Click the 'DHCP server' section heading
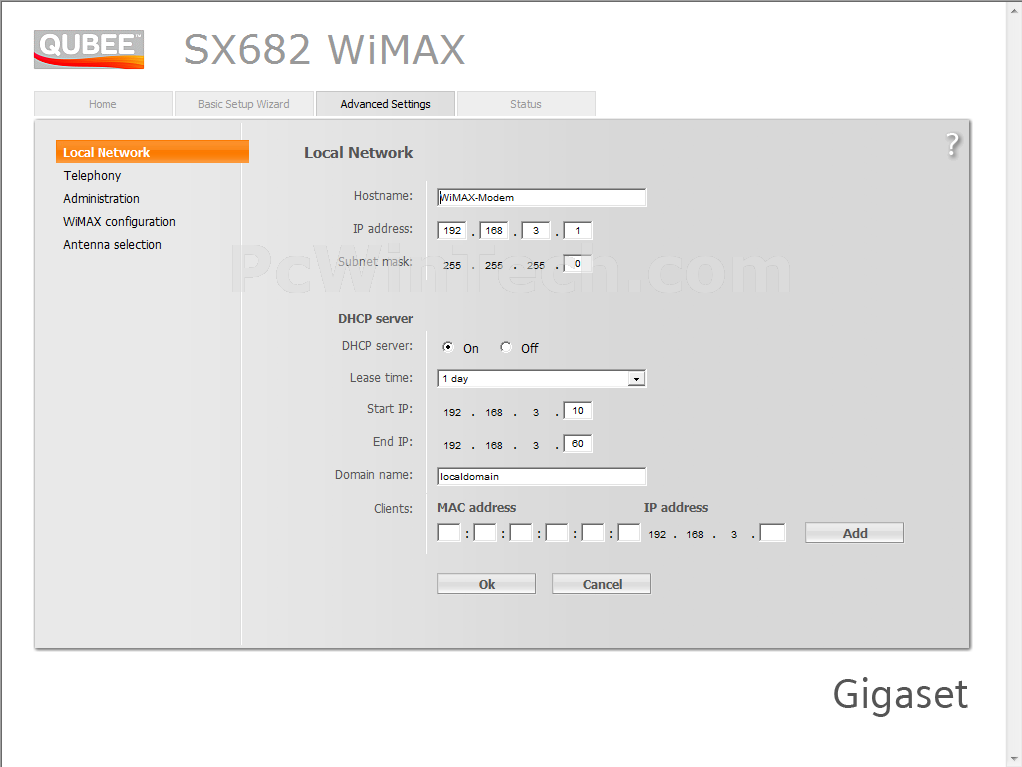The width and height of the screenshot is (1022, 767). tap(375, 319)
